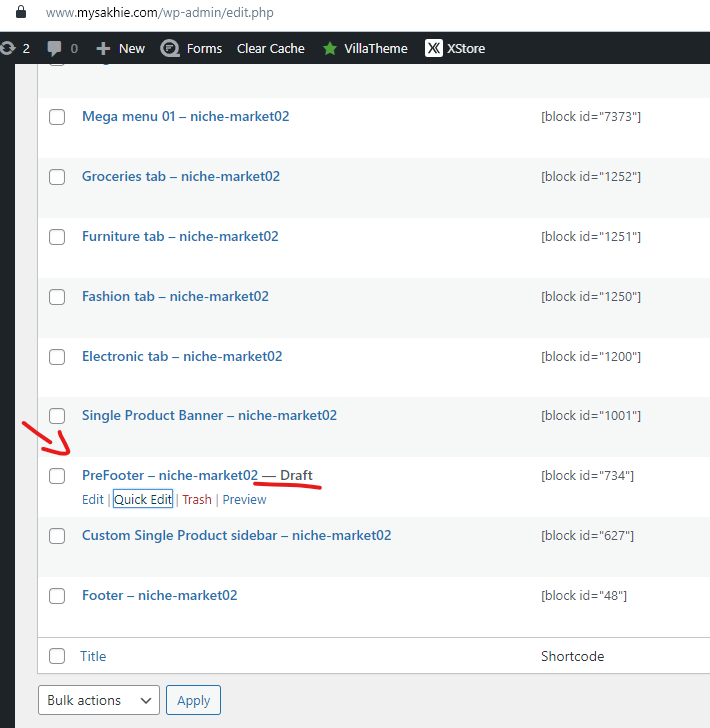
Task: Check the Custom Single Product sidebar checkbox
Action: [57, 536]
